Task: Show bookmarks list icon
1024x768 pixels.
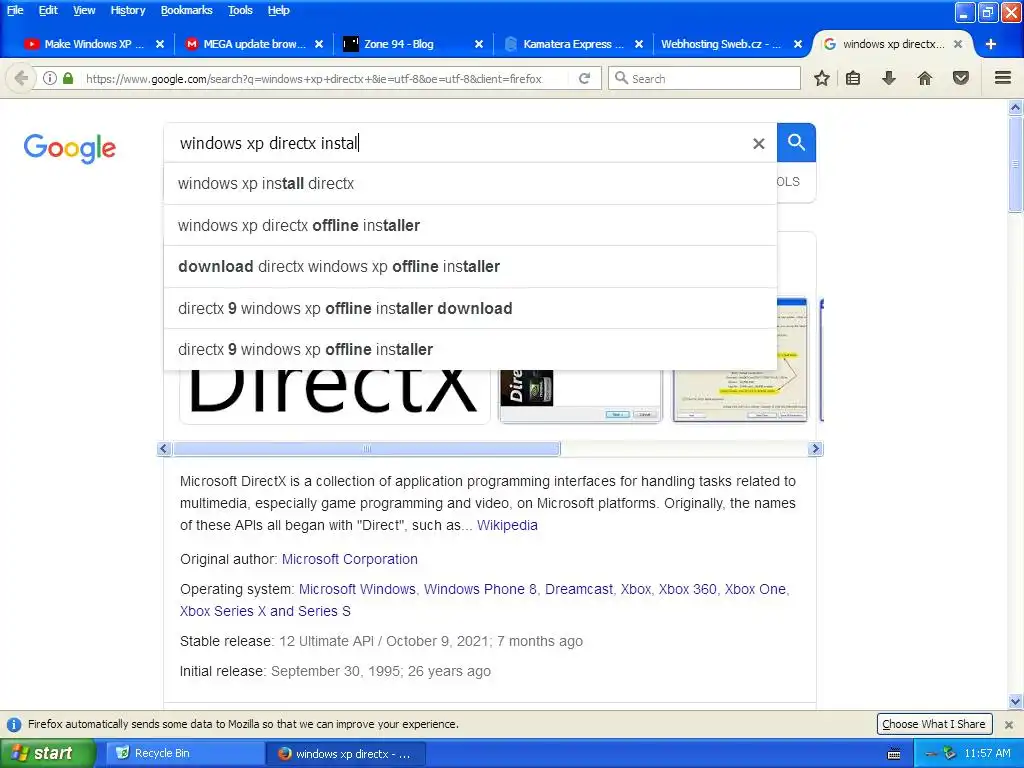Action: click(853, 78)
